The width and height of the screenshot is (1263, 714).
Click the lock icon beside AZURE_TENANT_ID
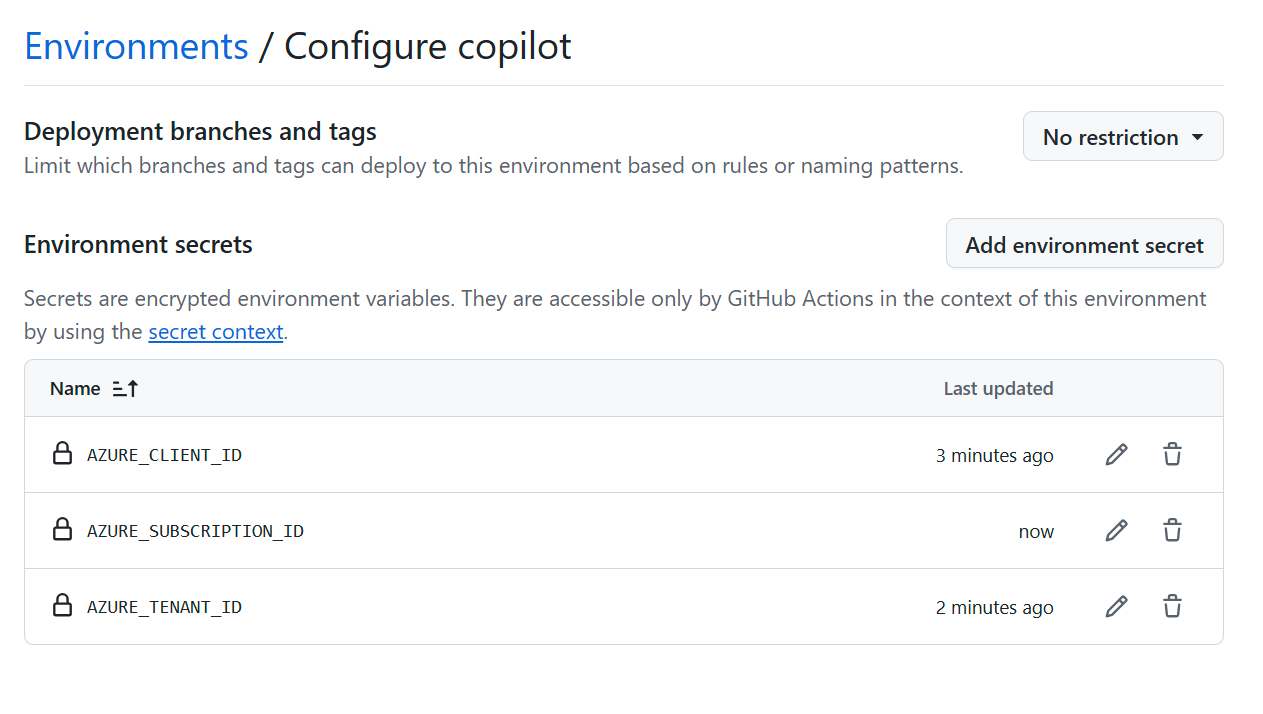point(62,606)
